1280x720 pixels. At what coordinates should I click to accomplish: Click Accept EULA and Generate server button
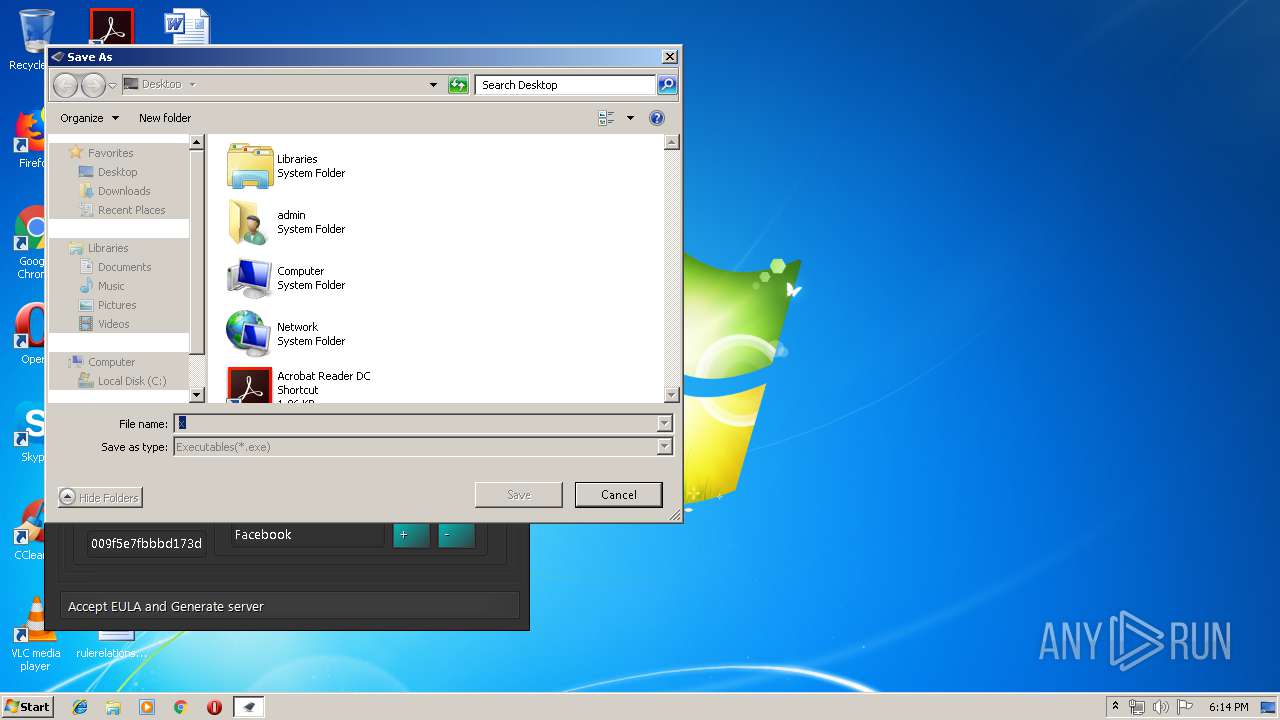coord(290,606)
